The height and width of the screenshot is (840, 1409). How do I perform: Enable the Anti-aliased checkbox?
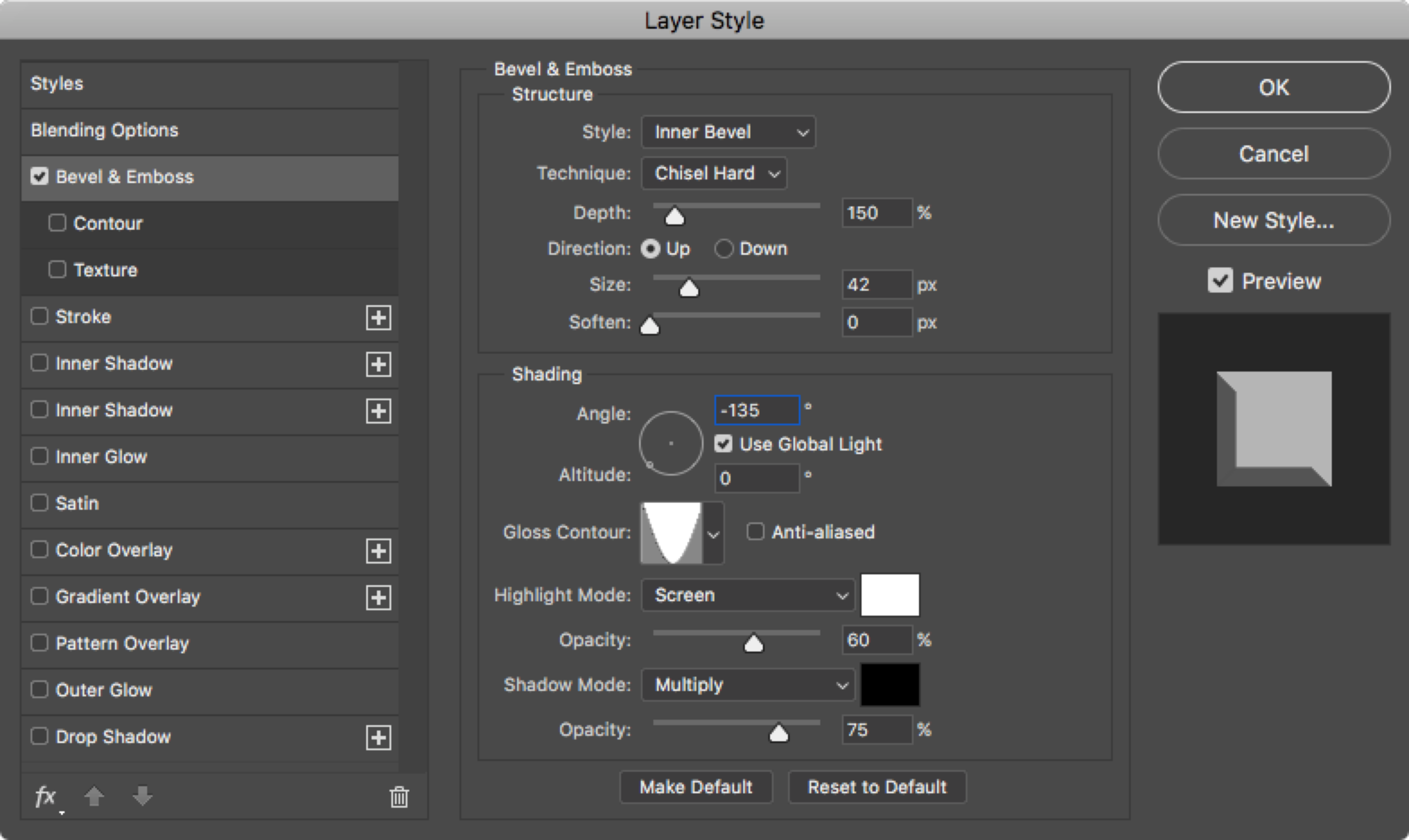click(x=756, y=531)
